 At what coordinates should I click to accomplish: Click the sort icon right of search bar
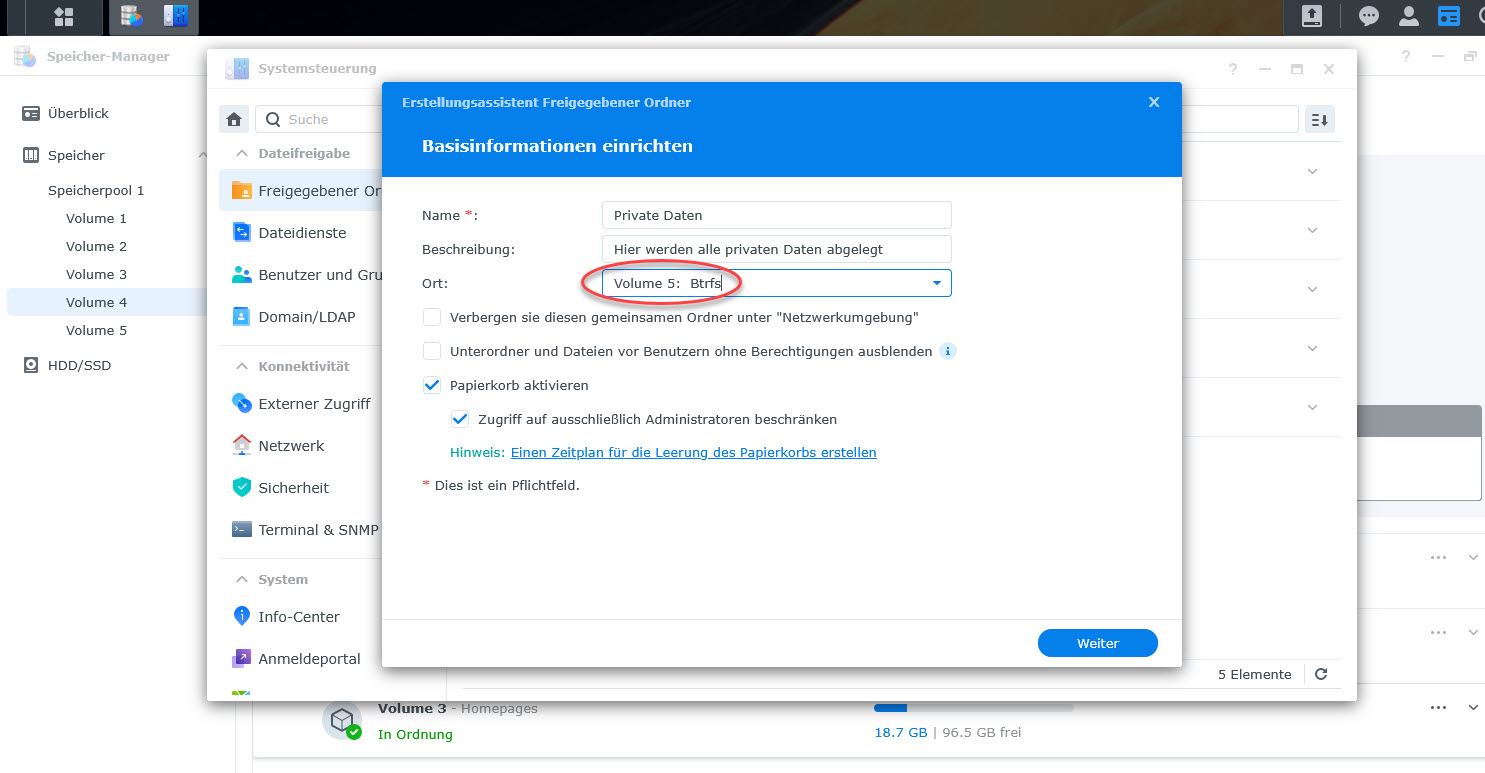pos(1319,120)
